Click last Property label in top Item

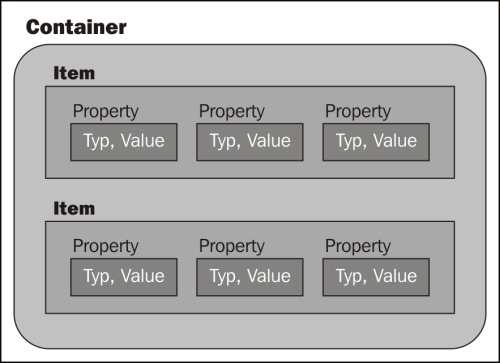(358, 112)
